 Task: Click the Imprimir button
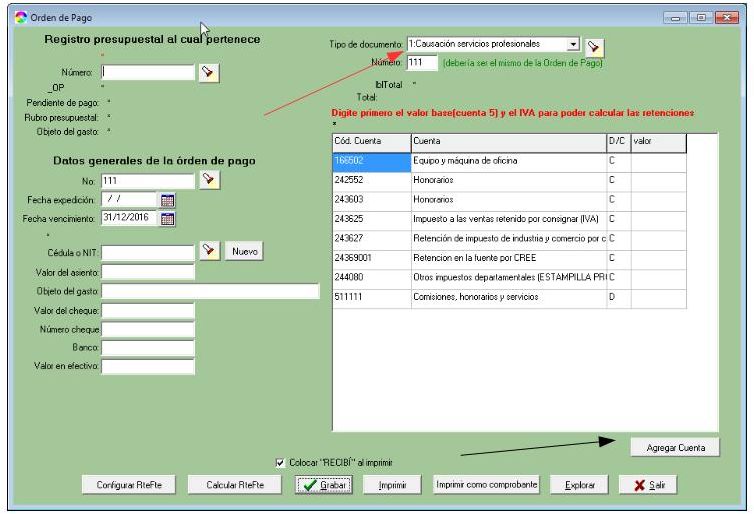tap(392, 485)
